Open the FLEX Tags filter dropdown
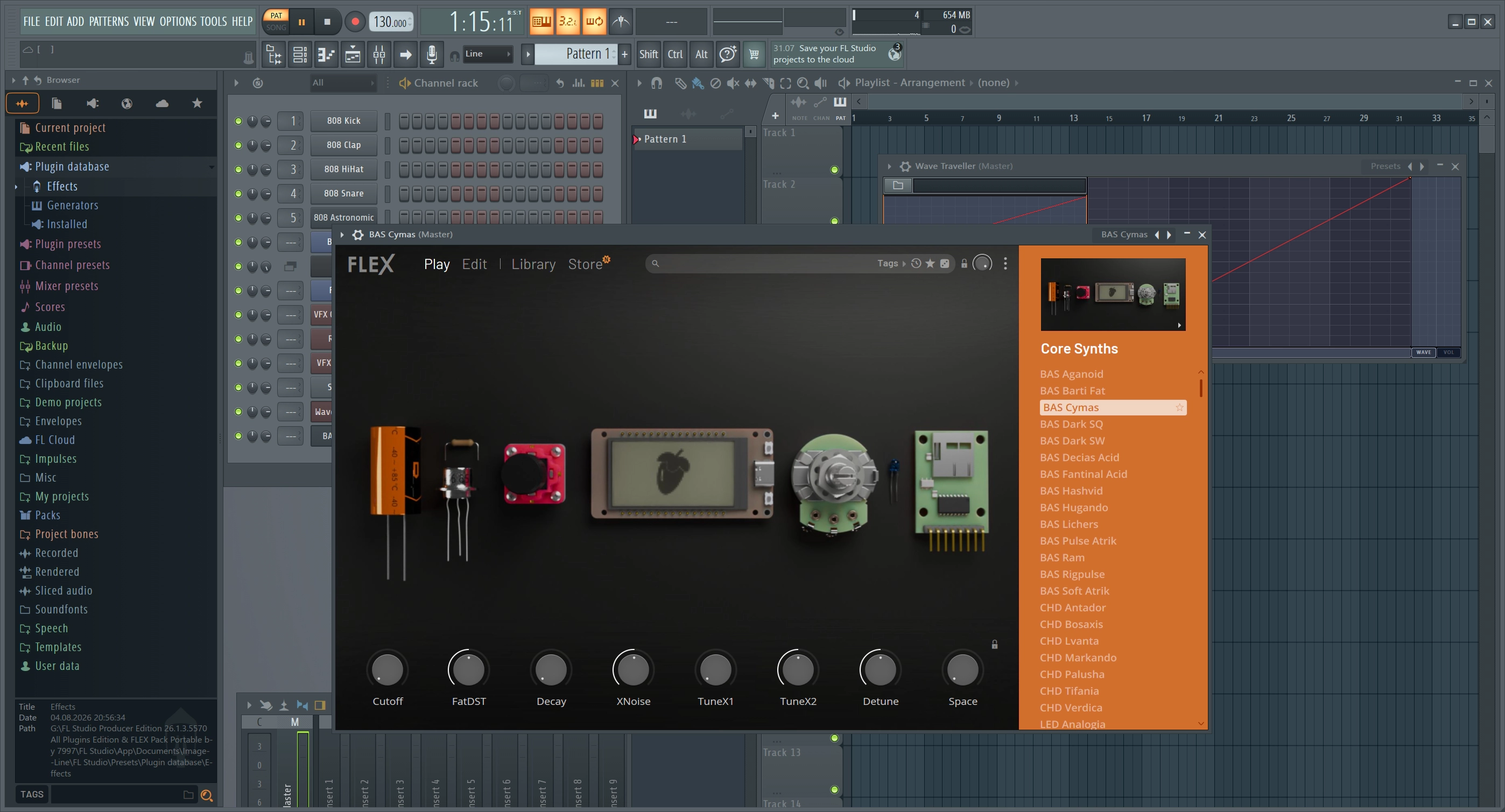The width and height of the screenshot is (1505, 812). click(891, 264)
